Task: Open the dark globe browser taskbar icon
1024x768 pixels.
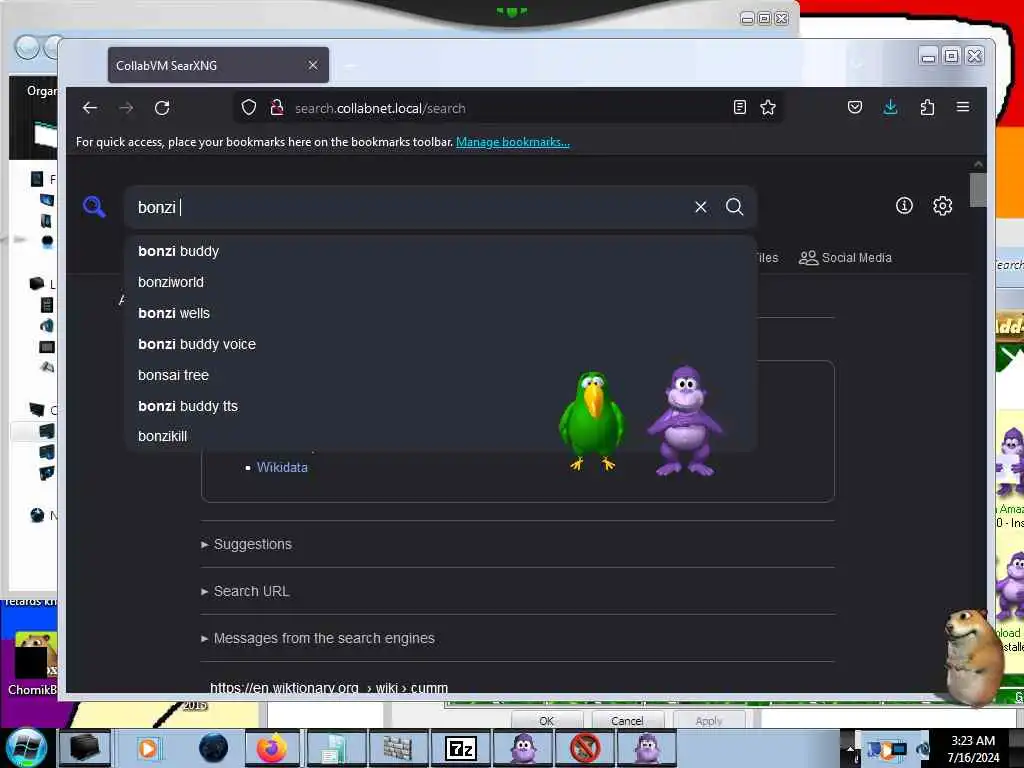Action: 214,748
